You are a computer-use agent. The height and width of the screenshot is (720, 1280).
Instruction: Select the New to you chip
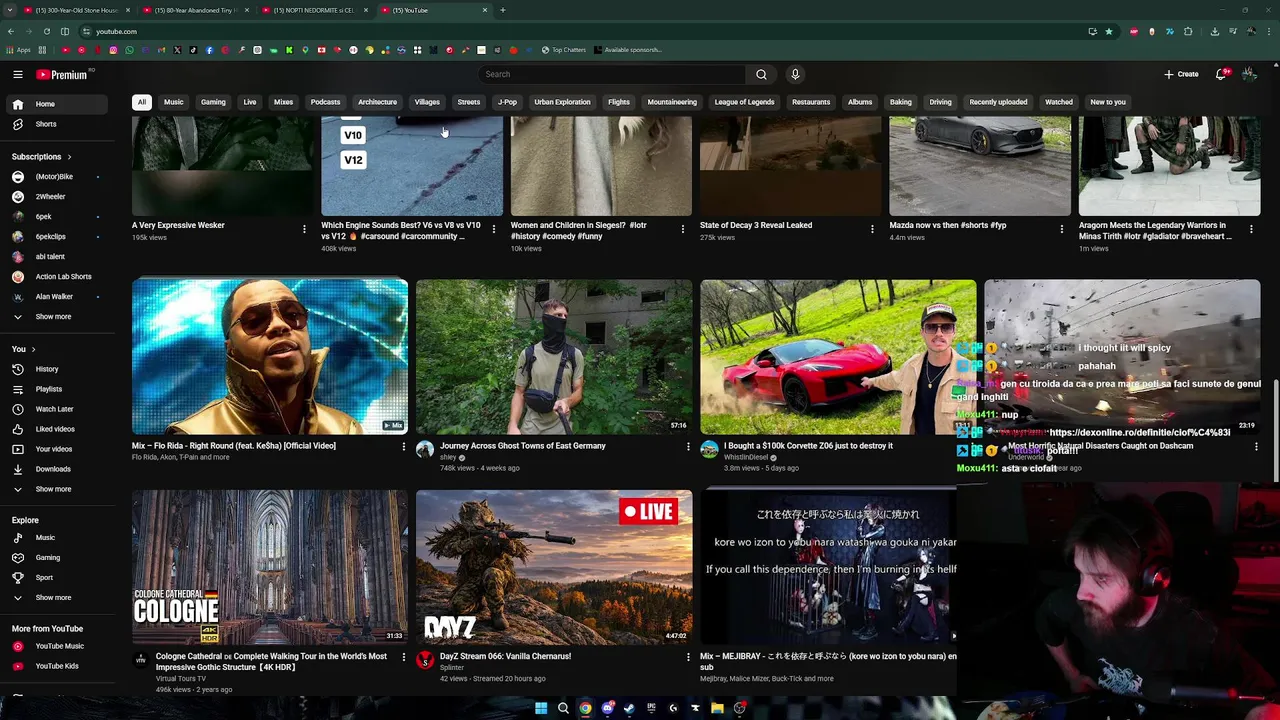coord(1107,102)
